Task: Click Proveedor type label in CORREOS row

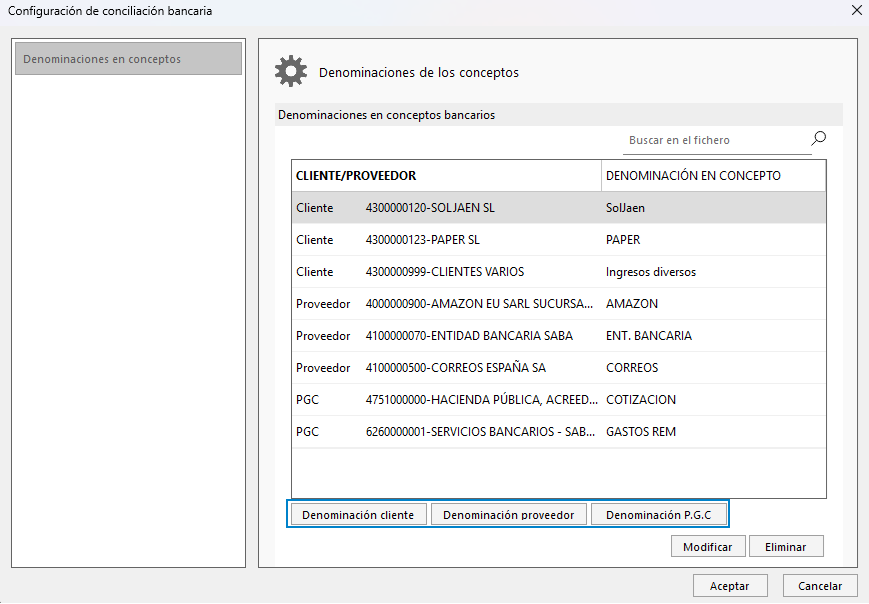Action: click(323, 368)
